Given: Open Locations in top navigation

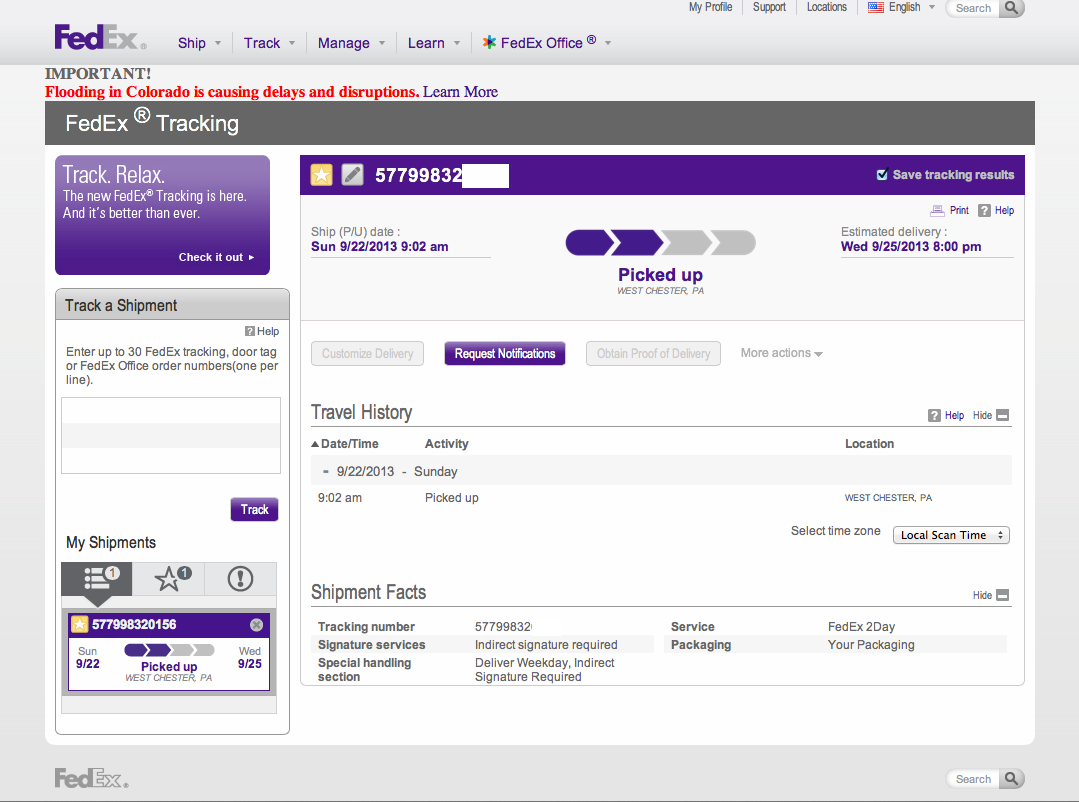Looking at the screenshot, I should click(826, 7).
